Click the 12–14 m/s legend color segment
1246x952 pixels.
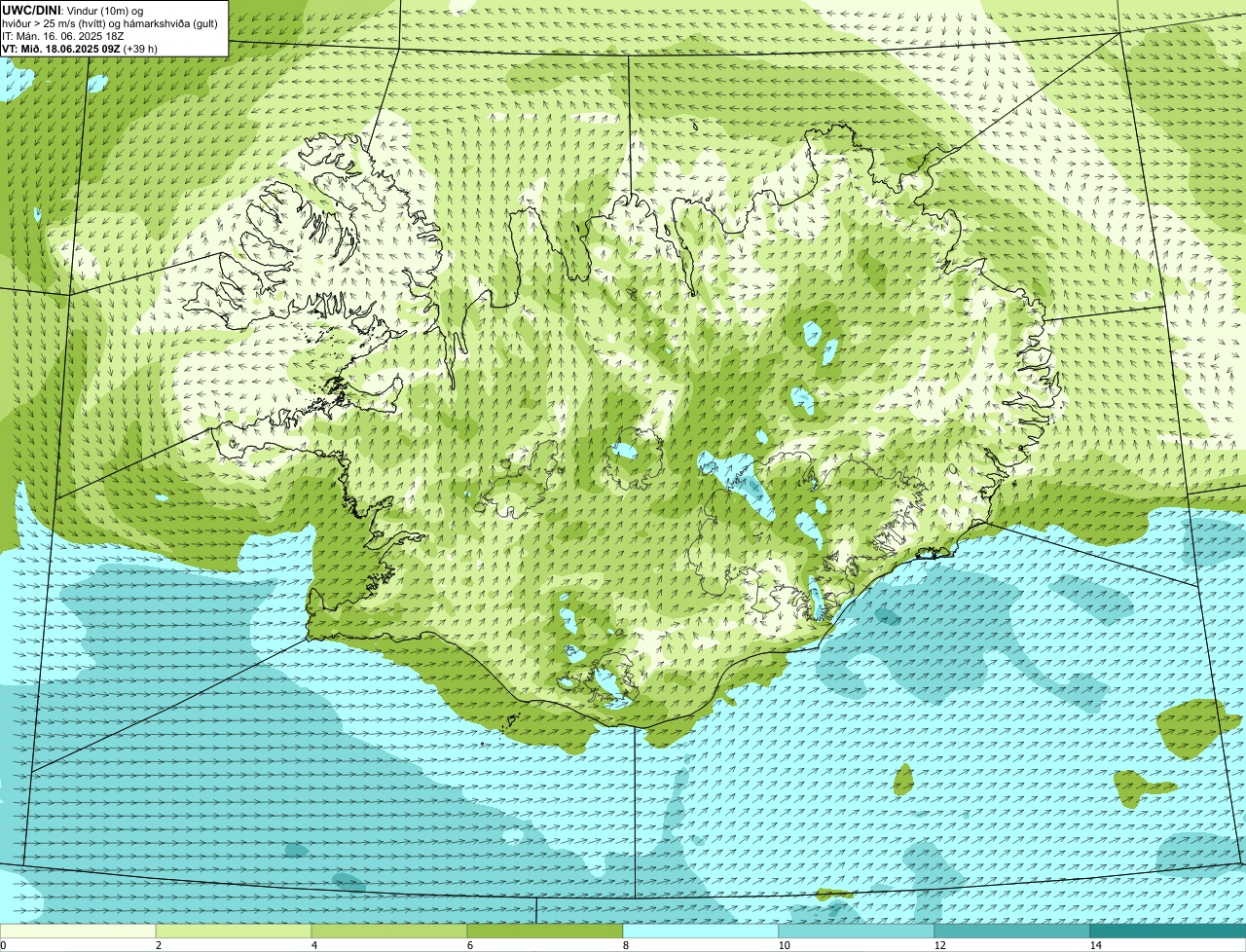[x=1012, y=931]
